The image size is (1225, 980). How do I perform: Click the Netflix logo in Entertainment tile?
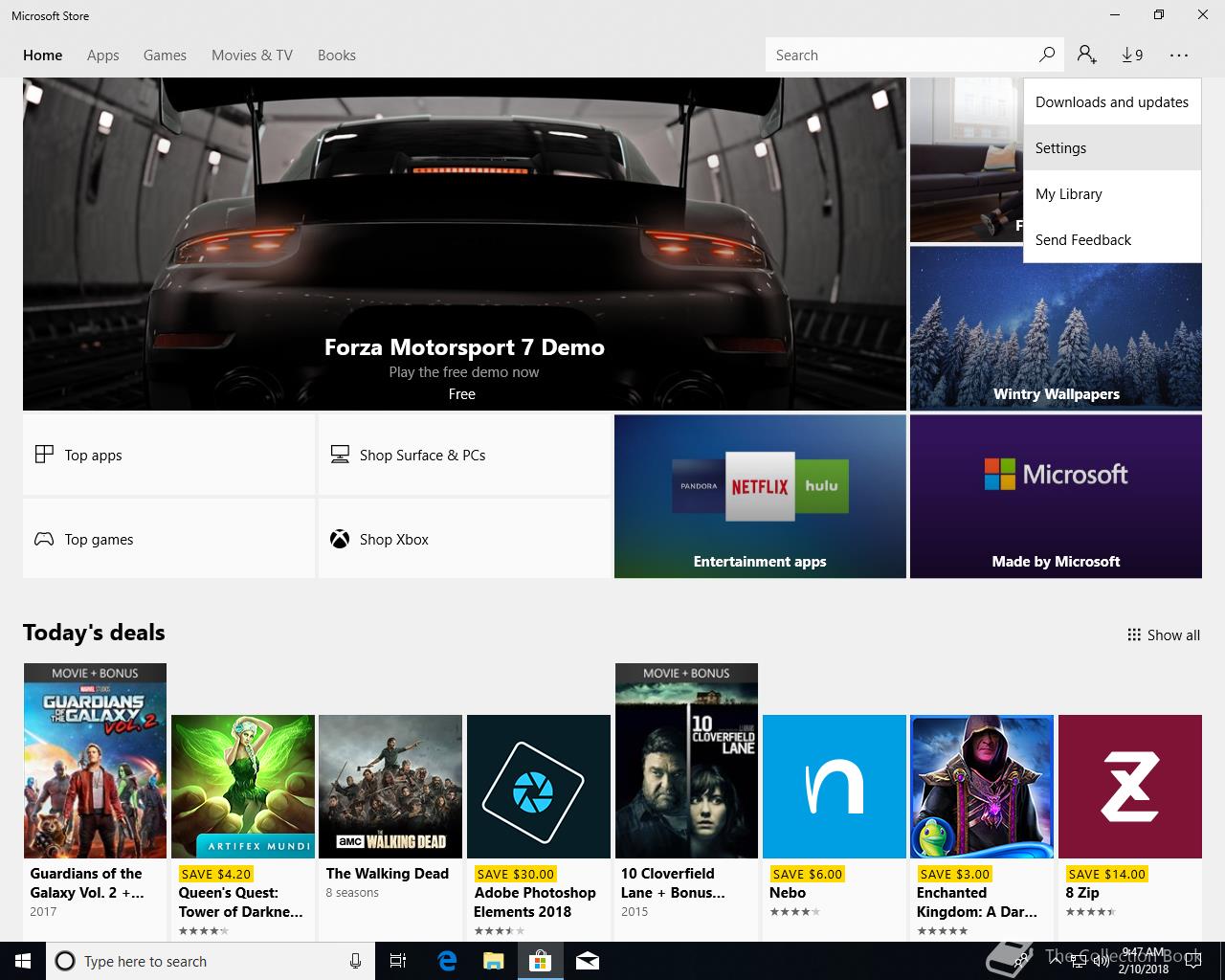(x=760, y=486)
